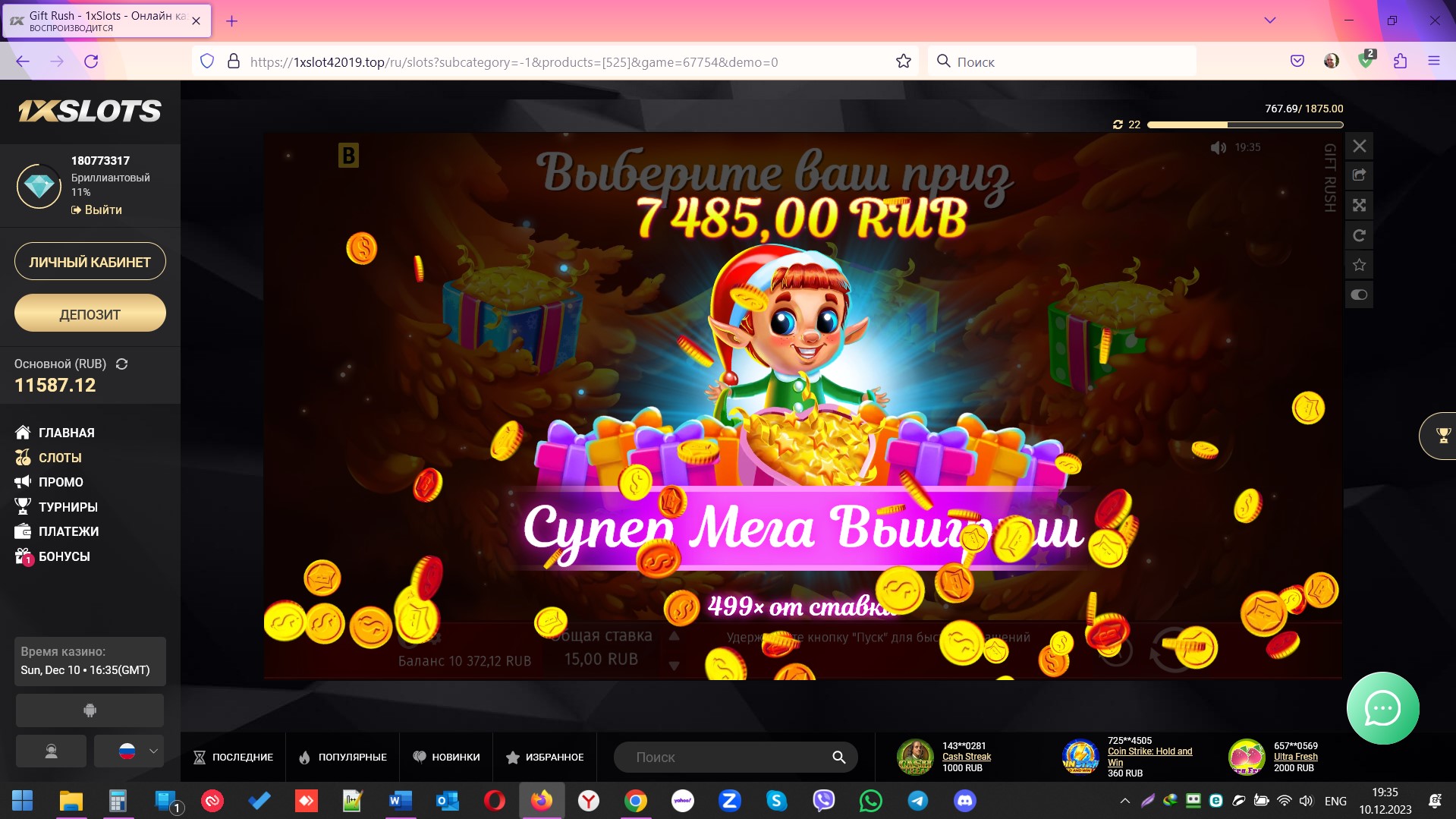Increase the total bet with the up arrow

click(674, 636)
